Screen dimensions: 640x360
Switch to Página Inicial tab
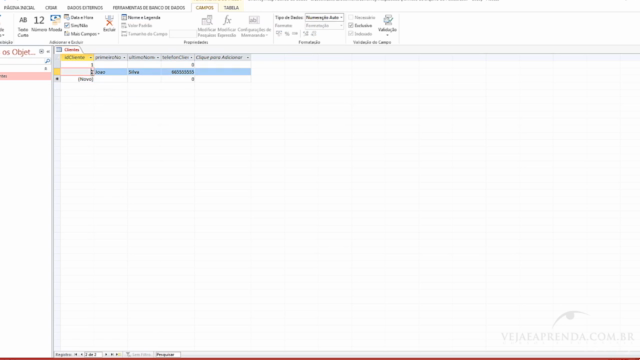click(x=19, y=8)
